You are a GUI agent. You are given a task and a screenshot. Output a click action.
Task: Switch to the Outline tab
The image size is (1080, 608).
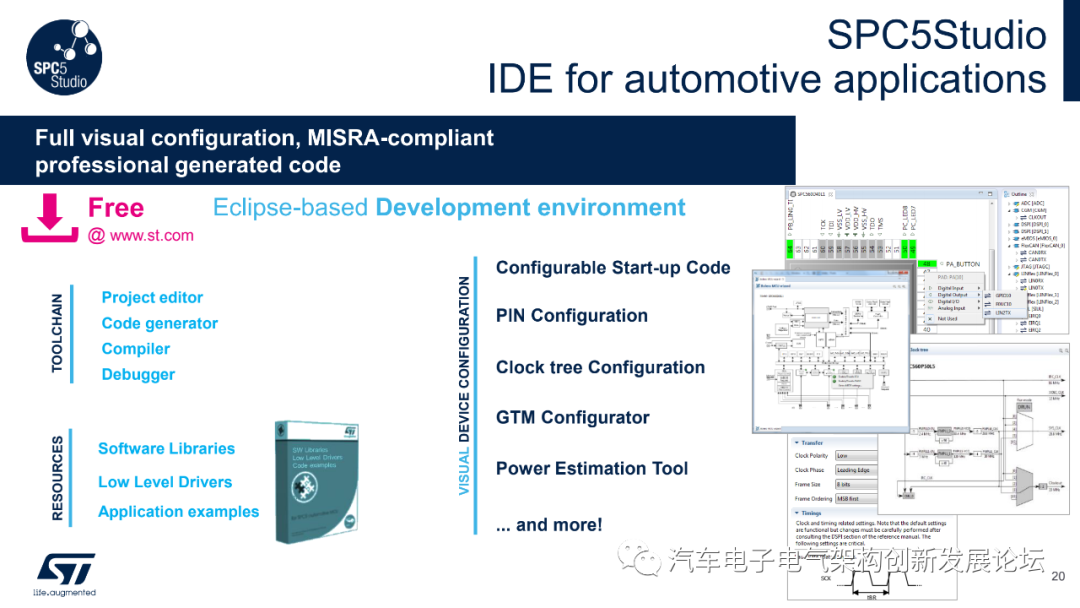(1019, 194)
